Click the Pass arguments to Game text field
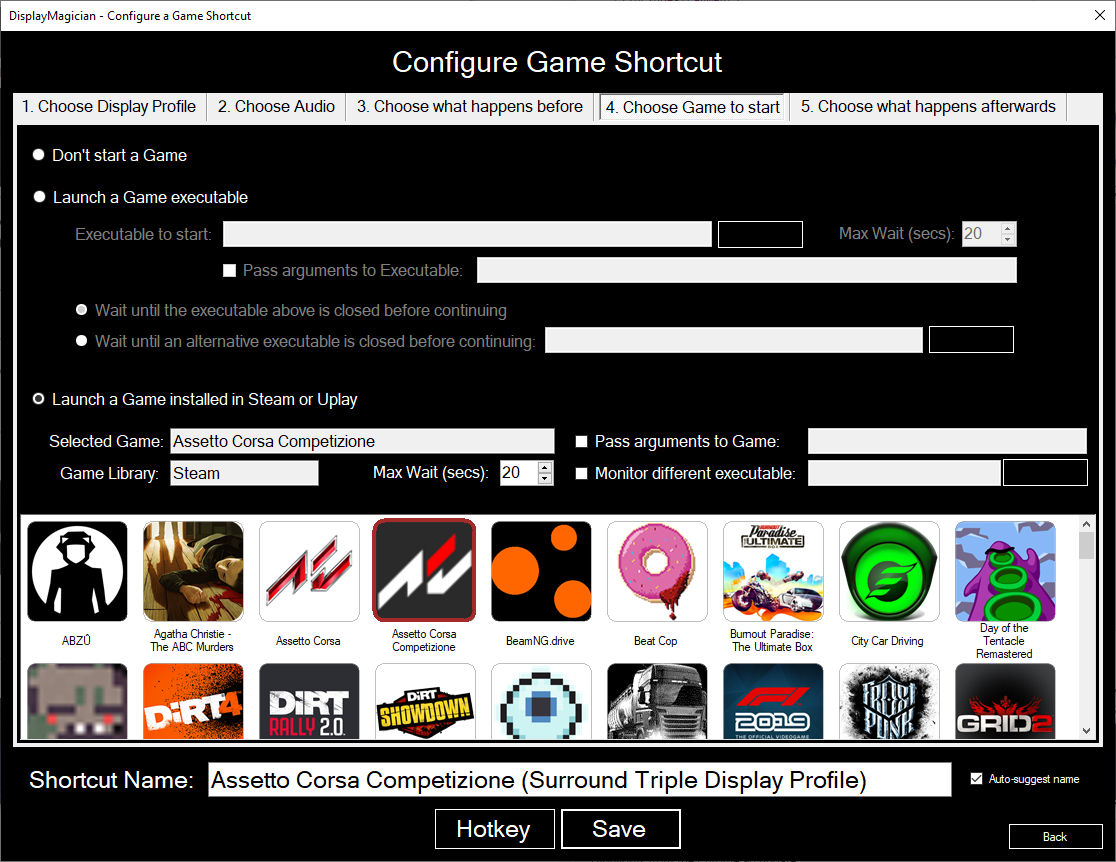1116x862 pixels. [x=947, y=441]
